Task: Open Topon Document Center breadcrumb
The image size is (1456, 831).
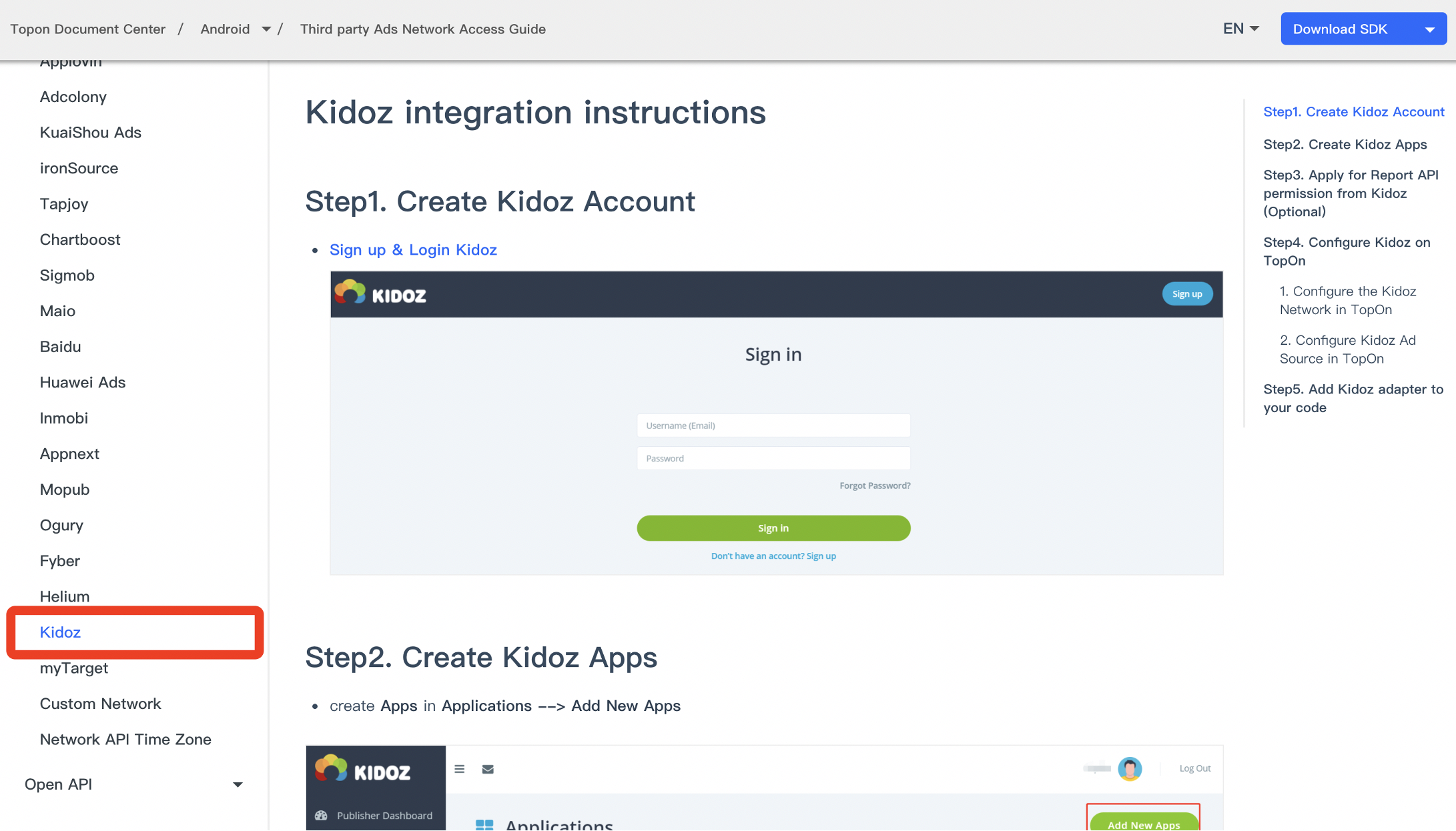Action: (x=87, y=29)
